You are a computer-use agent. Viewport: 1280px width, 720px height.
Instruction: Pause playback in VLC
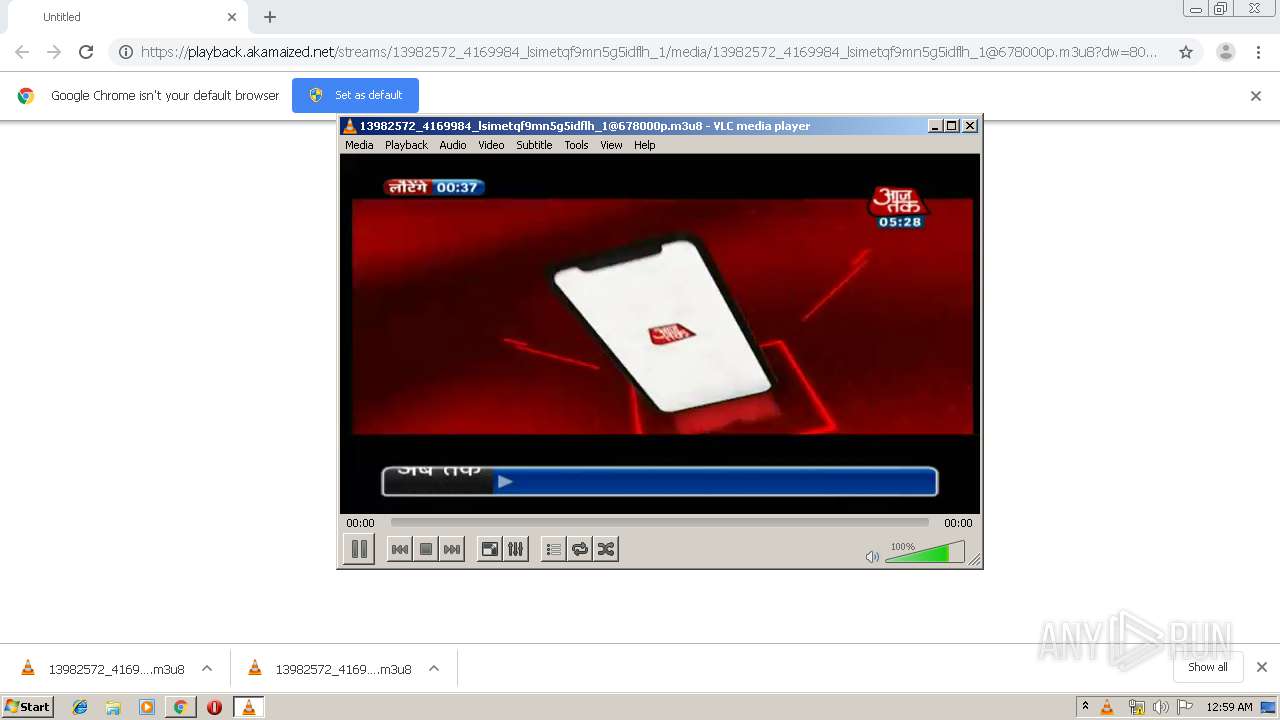pyautogui.click(x=359, y=549)
